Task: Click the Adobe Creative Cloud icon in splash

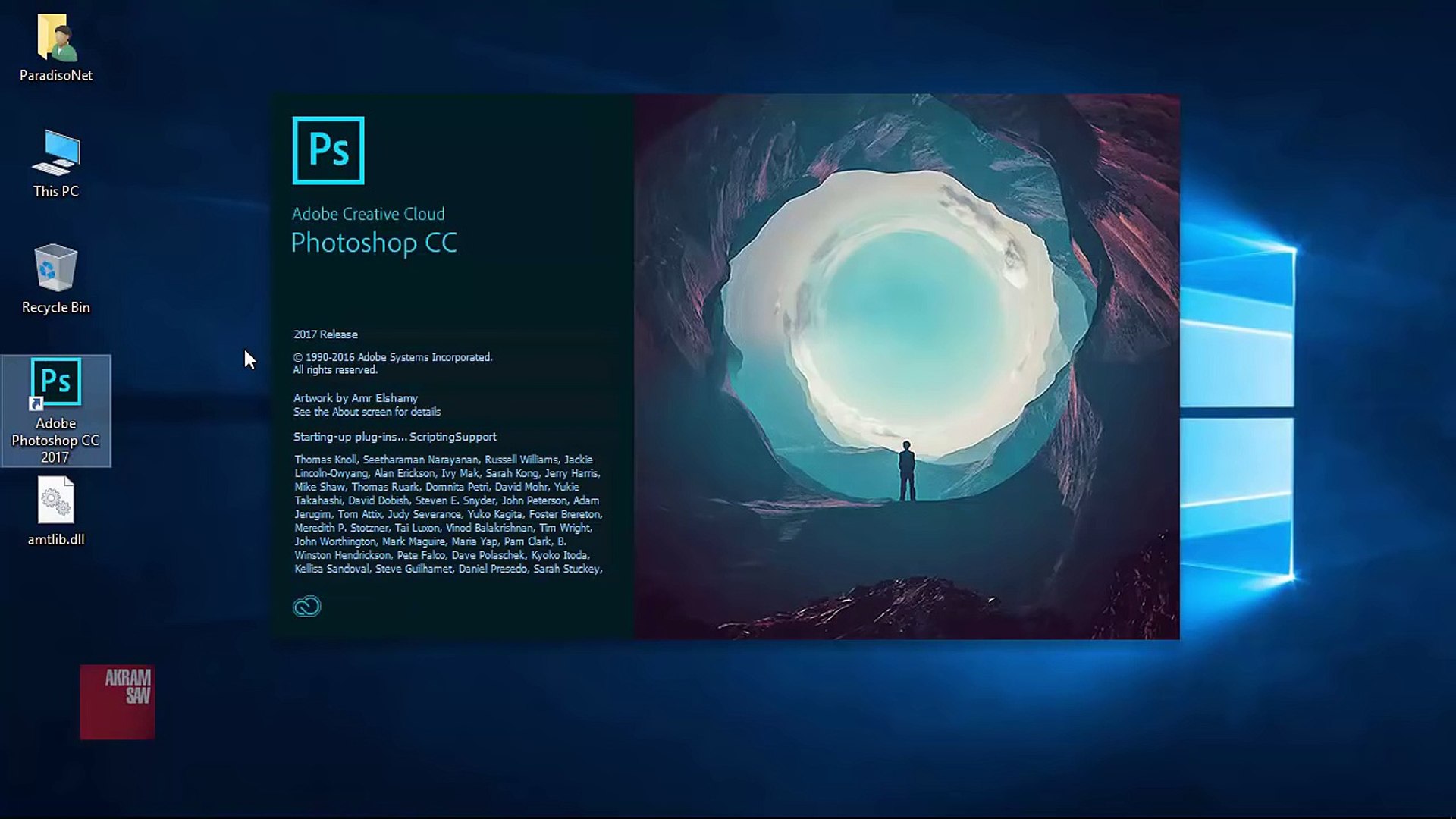Action: [x=307, y=605]
